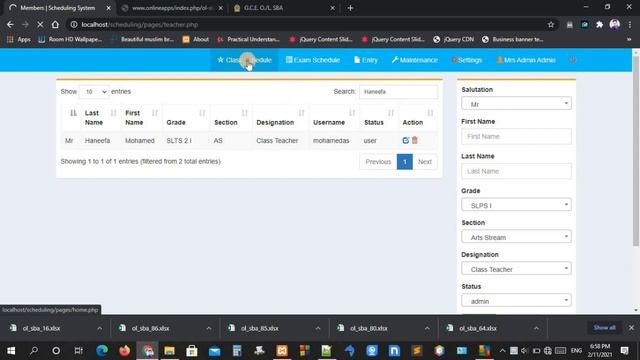This screenshot has width=640, height=360.
Task: Sort table by Status column
Action: click(x=379, y=118)
